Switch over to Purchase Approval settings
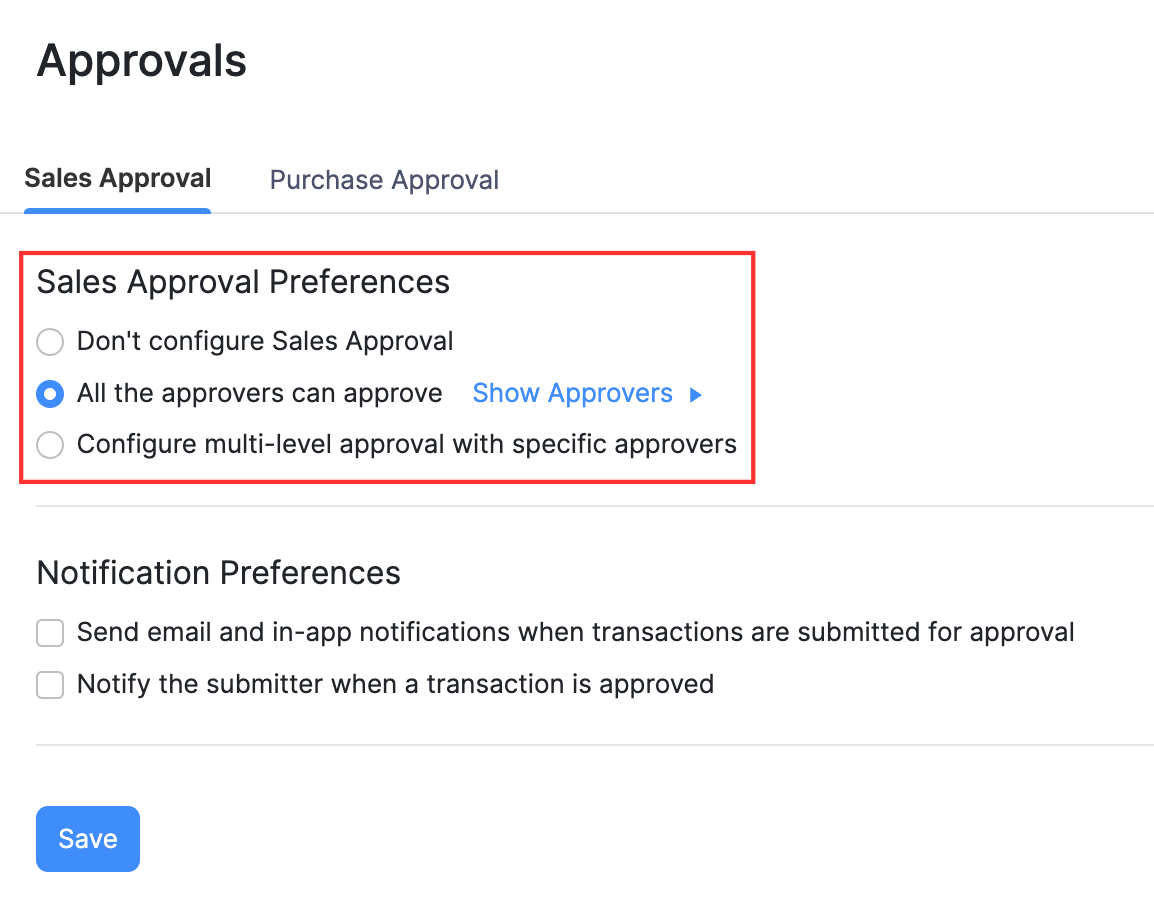Image resolution: width=1154 pixels, height=914 pixels. (x=384, y=180)
